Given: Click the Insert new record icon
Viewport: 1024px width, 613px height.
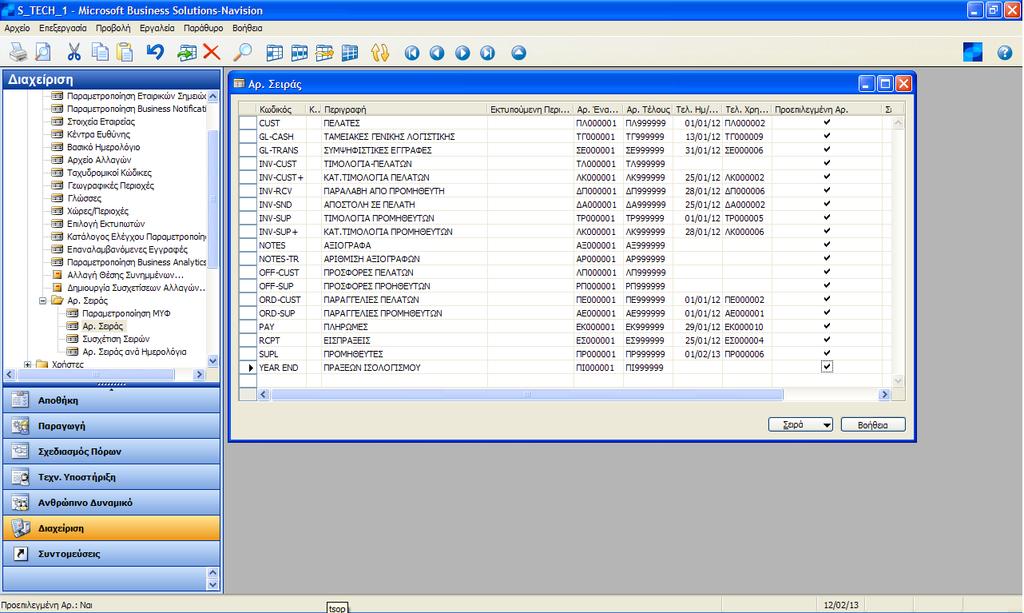Looking at the screenshot, I should [187, 52].
